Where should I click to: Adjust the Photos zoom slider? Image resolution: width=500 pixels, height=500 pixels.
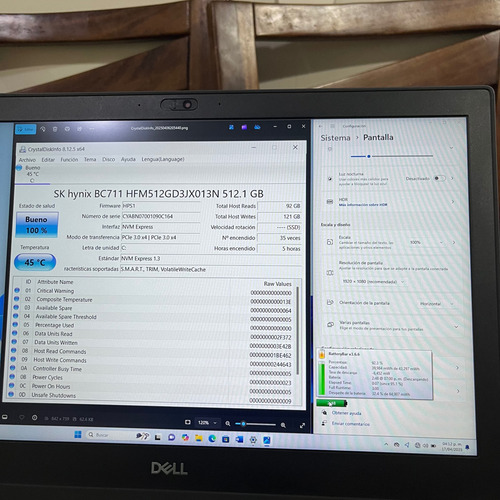click(255, 424)
